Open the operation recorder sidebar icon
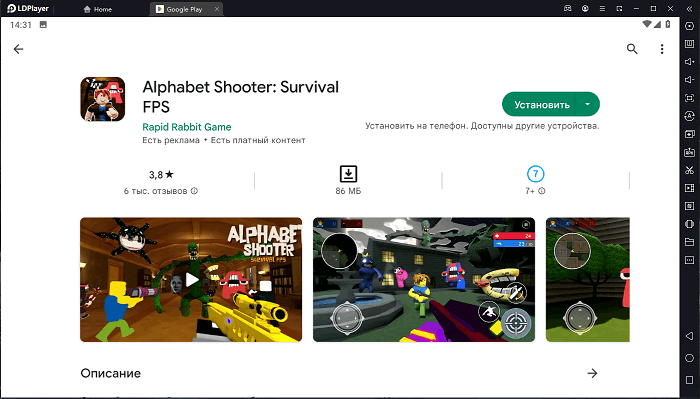Image resolution: width=700 pixels, height=399 pixels. tap(689, 206)
